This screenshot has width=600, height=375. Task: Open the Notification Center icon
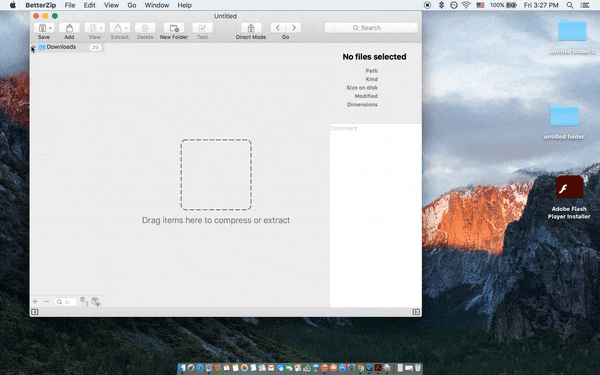[585, 5]
